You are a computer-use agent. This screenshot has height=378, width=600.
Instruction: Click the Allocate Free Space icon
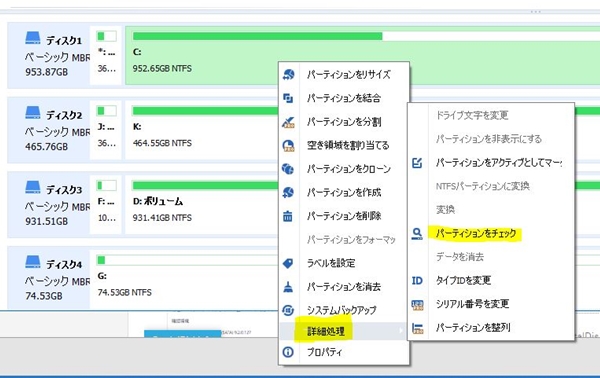(x=288, y=145)
